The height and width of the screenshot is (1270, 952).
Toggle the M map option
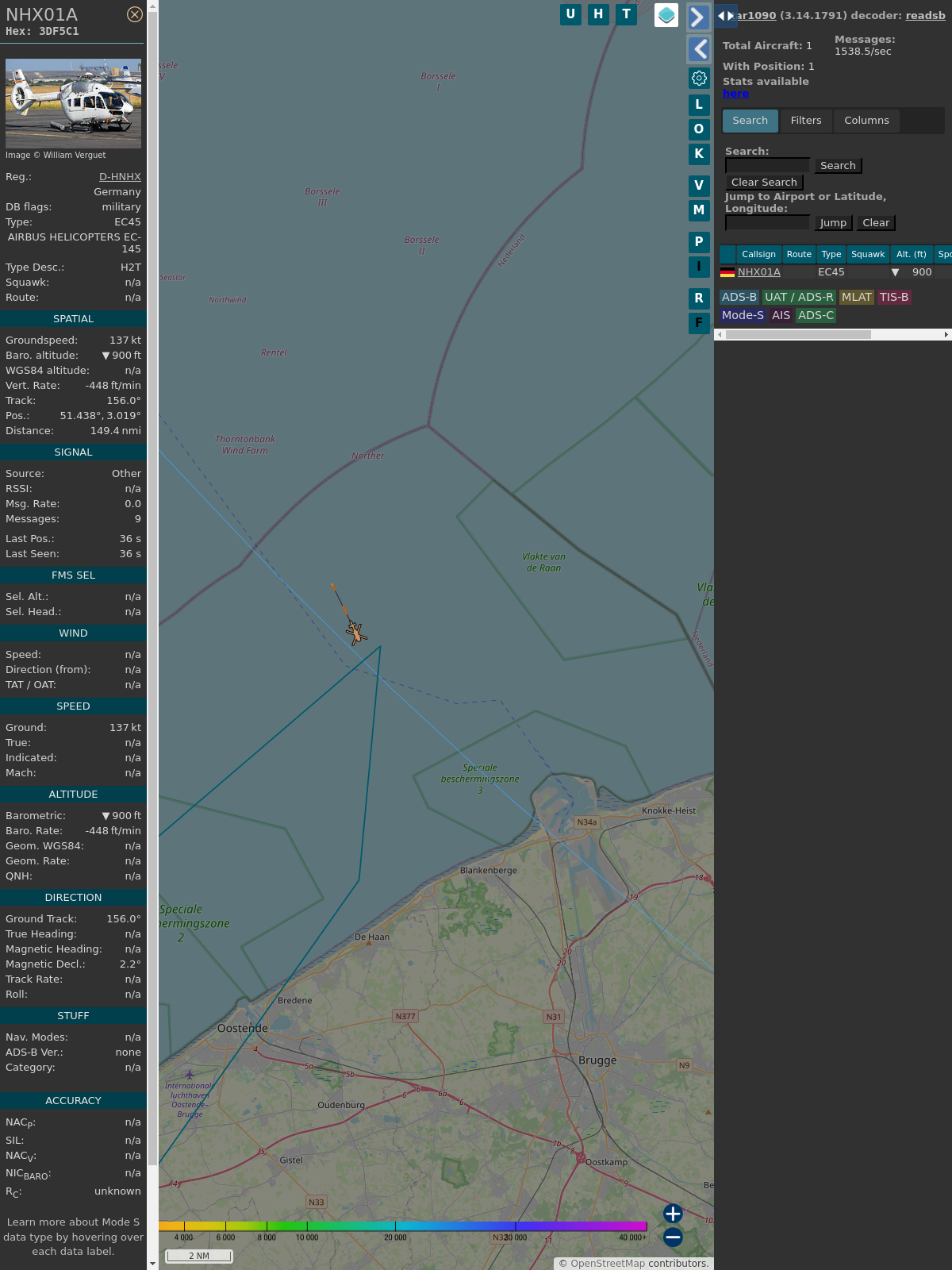pyautogui.click(x=699, y=210)
